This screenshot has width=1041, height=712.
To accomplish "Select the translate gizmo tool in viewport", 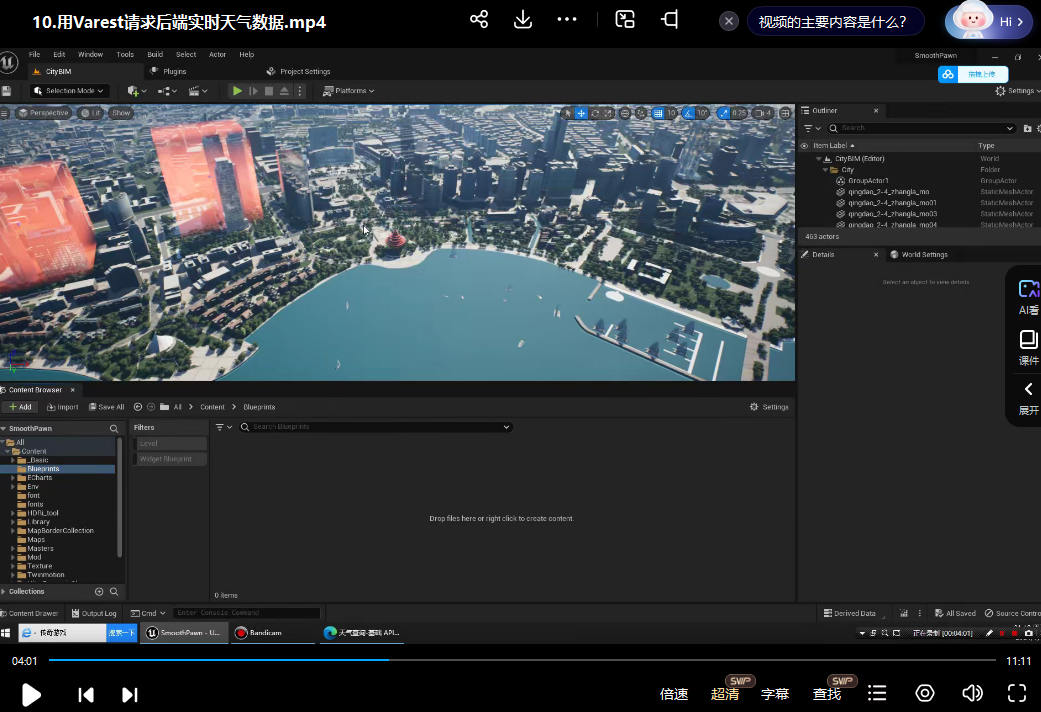I will (x=581, y=113).
